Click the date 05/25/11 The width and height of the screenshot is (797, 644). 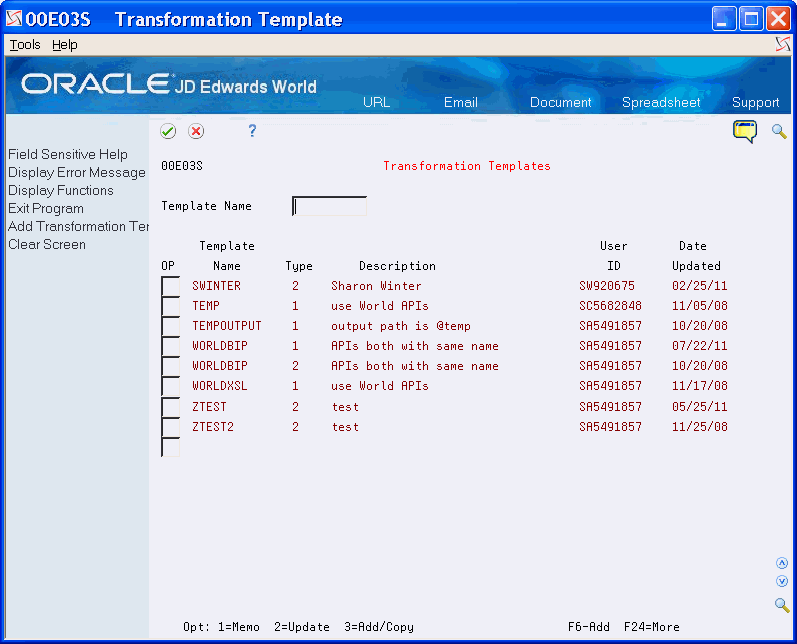tap(699, 407)
